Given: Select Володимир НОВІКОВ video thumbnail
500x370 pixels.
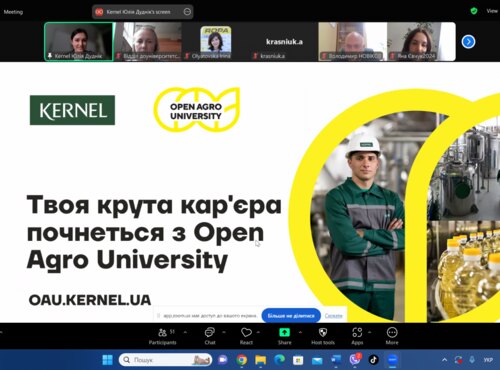Looking at the screenshot, I should pyautogui.click(x=353, y=42).
